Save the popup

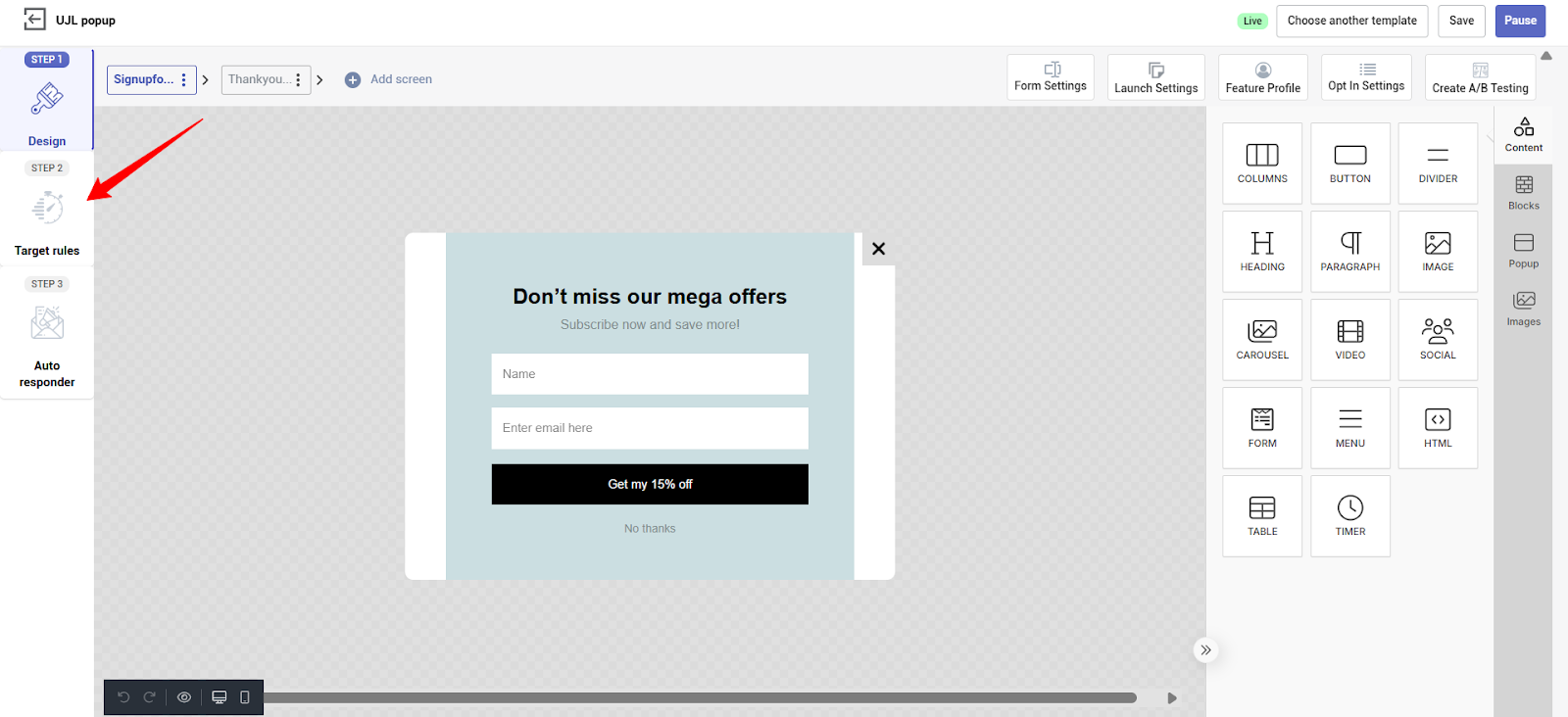(1462, 21)
